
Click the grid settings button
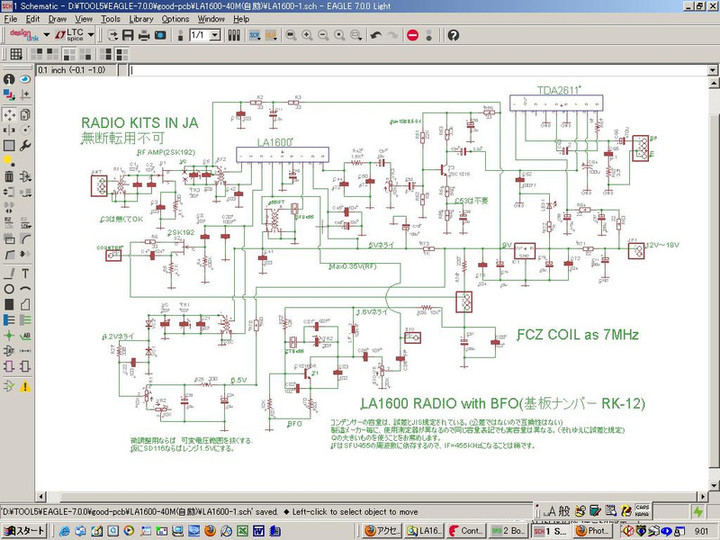[x=15, y=53]
